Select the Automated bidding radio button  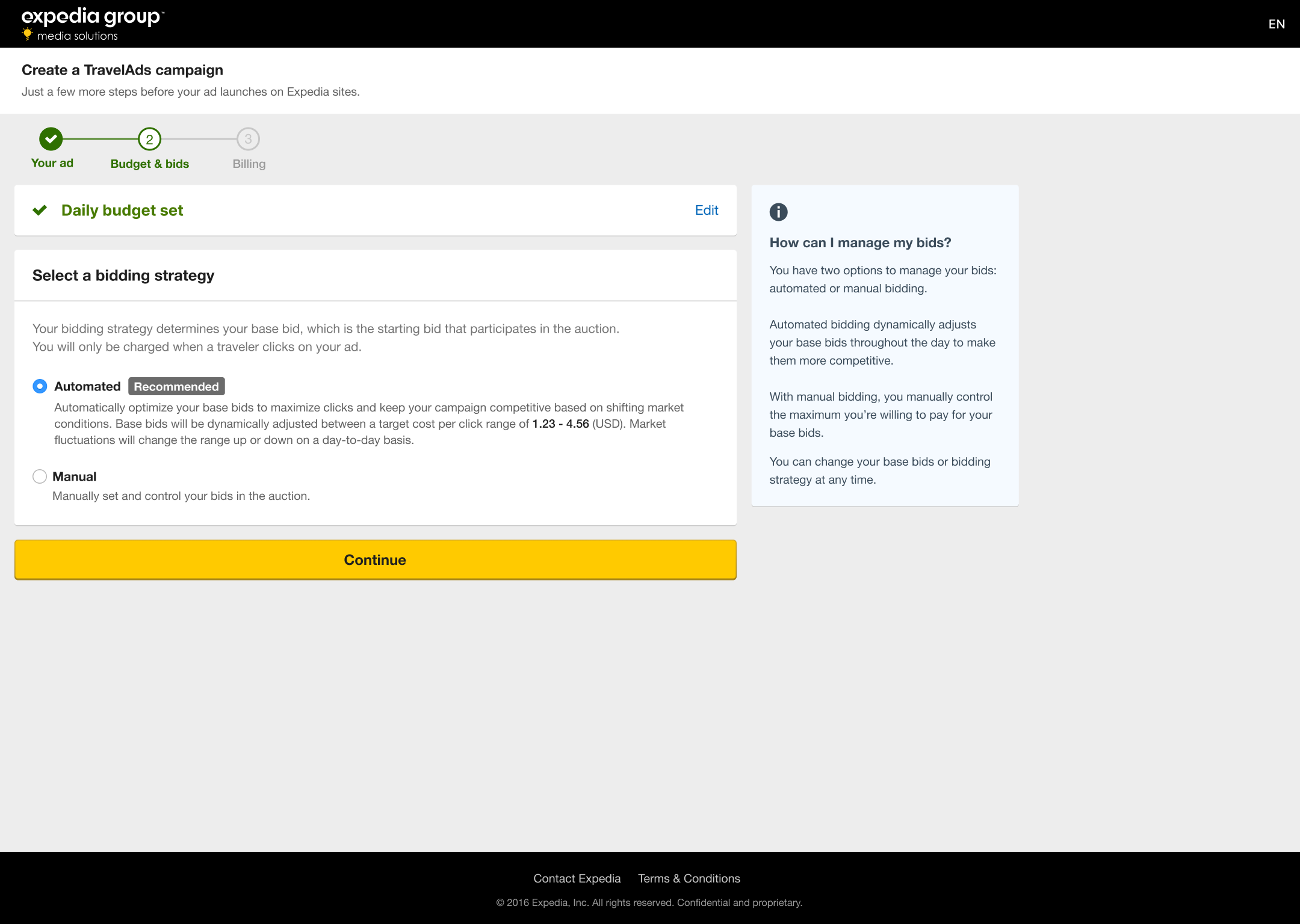(x=40, y=386)
